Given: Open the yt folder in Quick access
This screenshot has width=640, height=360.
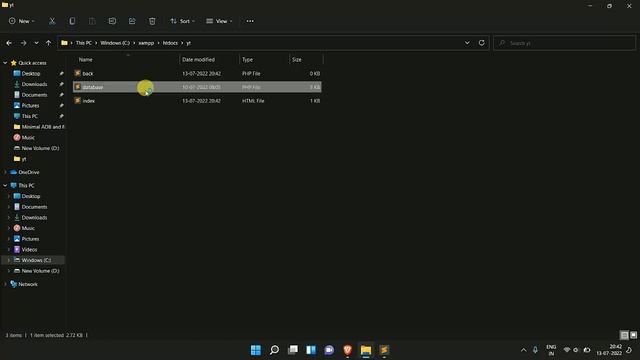Looking at the screenshot, I should [x=24, y=159].
